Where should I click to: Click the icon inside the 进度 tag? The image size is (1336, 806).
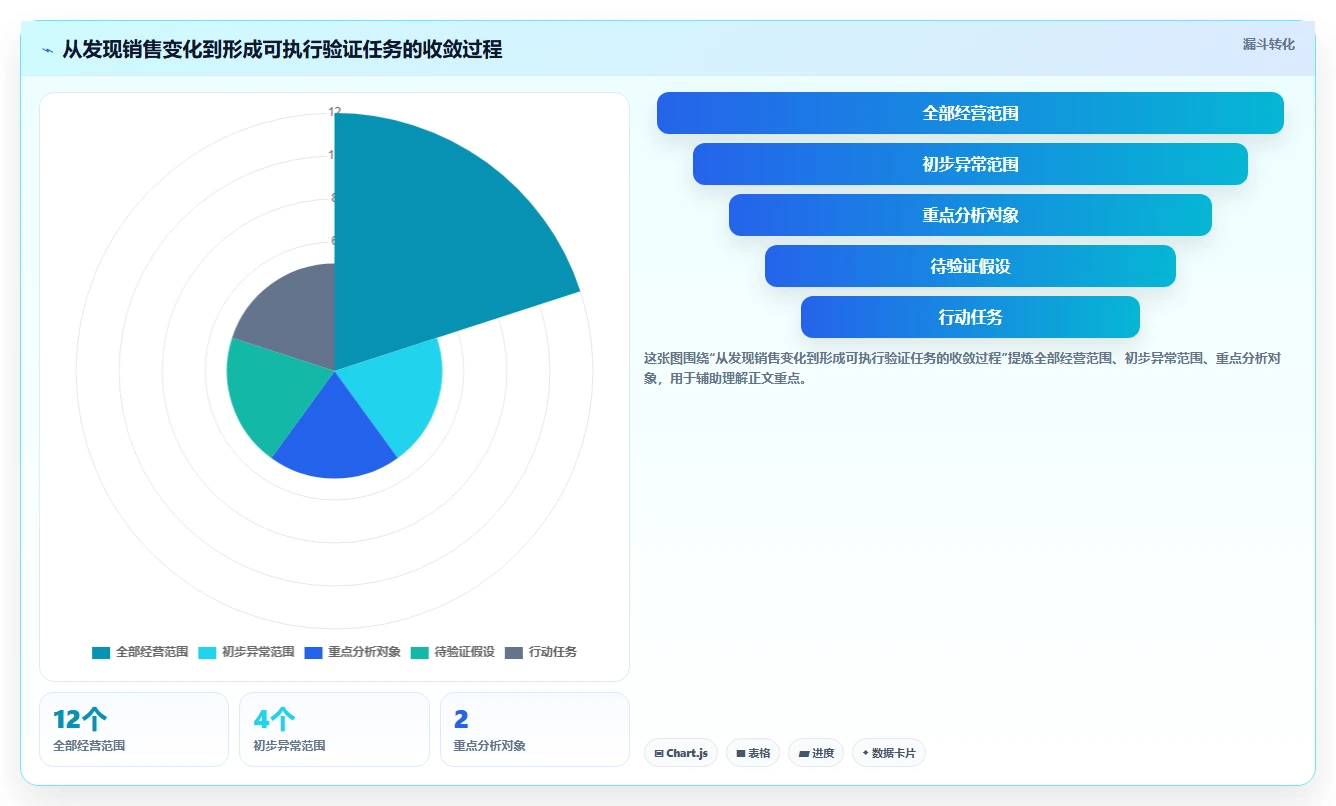[x=803, y=753]
